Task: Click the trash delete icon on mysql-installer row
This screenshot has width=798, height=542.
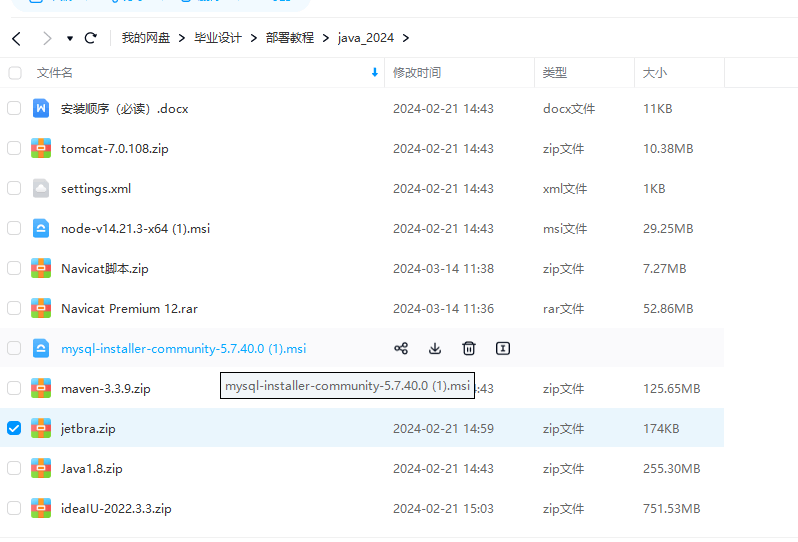Action: 469,348
